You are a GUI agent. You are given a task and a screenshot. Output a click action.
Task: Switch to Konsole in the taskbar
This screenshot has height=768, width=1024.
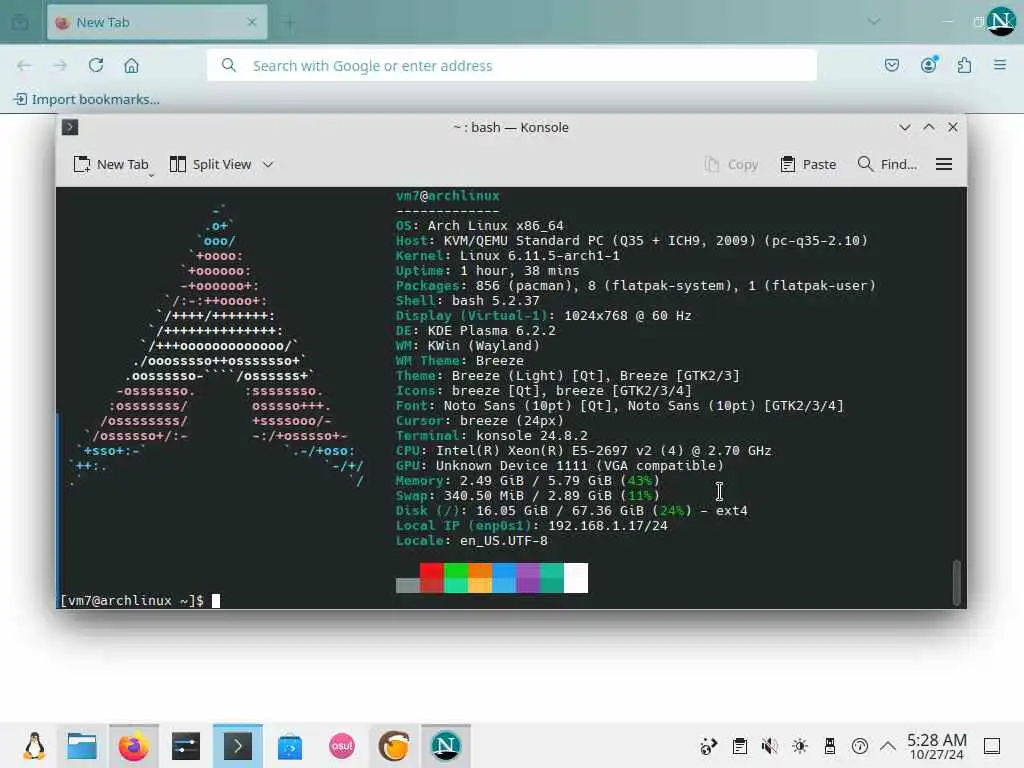point(238,746)
